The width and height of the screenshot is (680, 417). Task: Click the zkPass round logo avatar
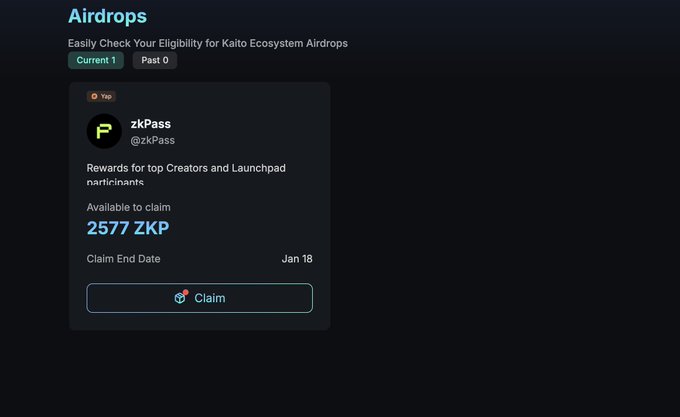coord(104,131)
